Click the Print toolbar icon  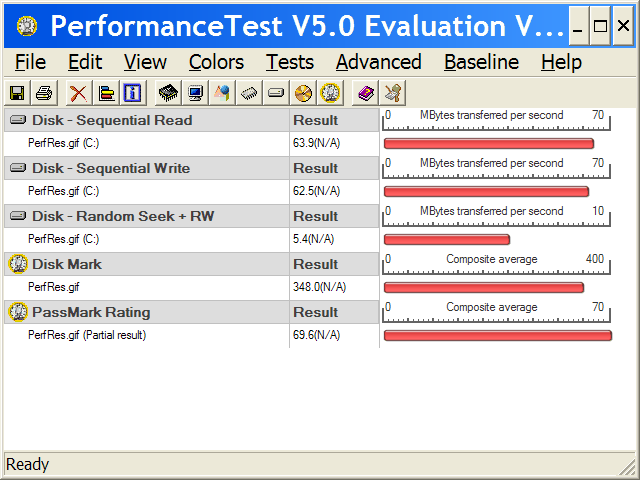pos(44,93)
